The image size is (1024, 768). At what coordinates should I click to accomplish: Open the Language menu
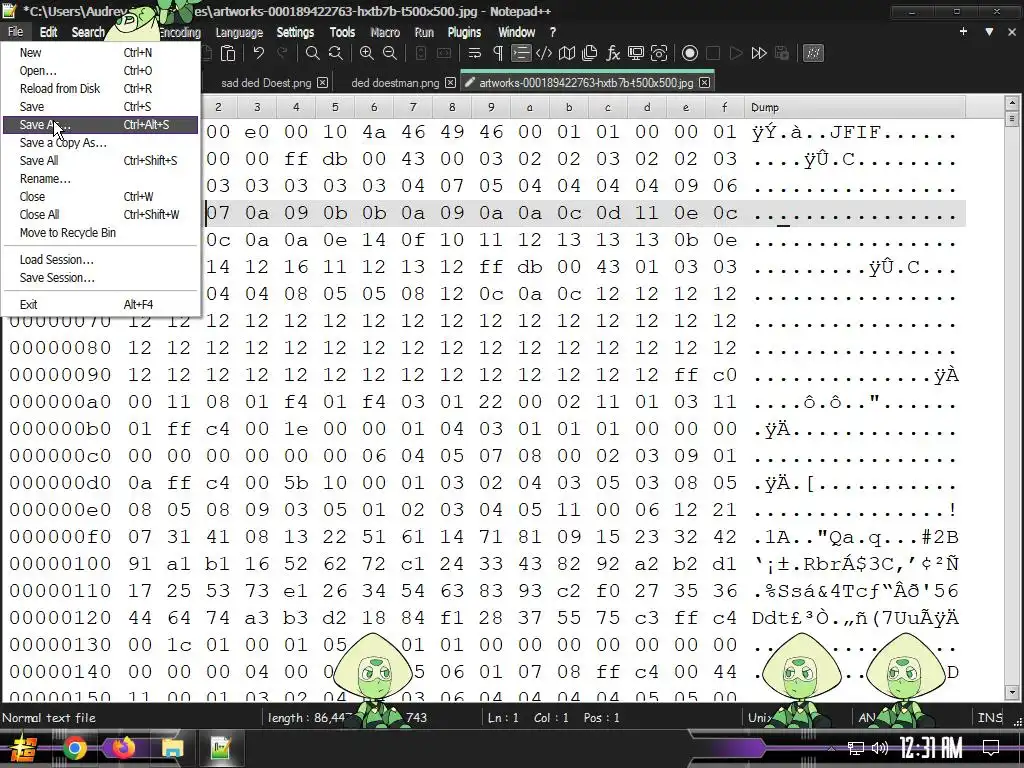pos(239,32)
